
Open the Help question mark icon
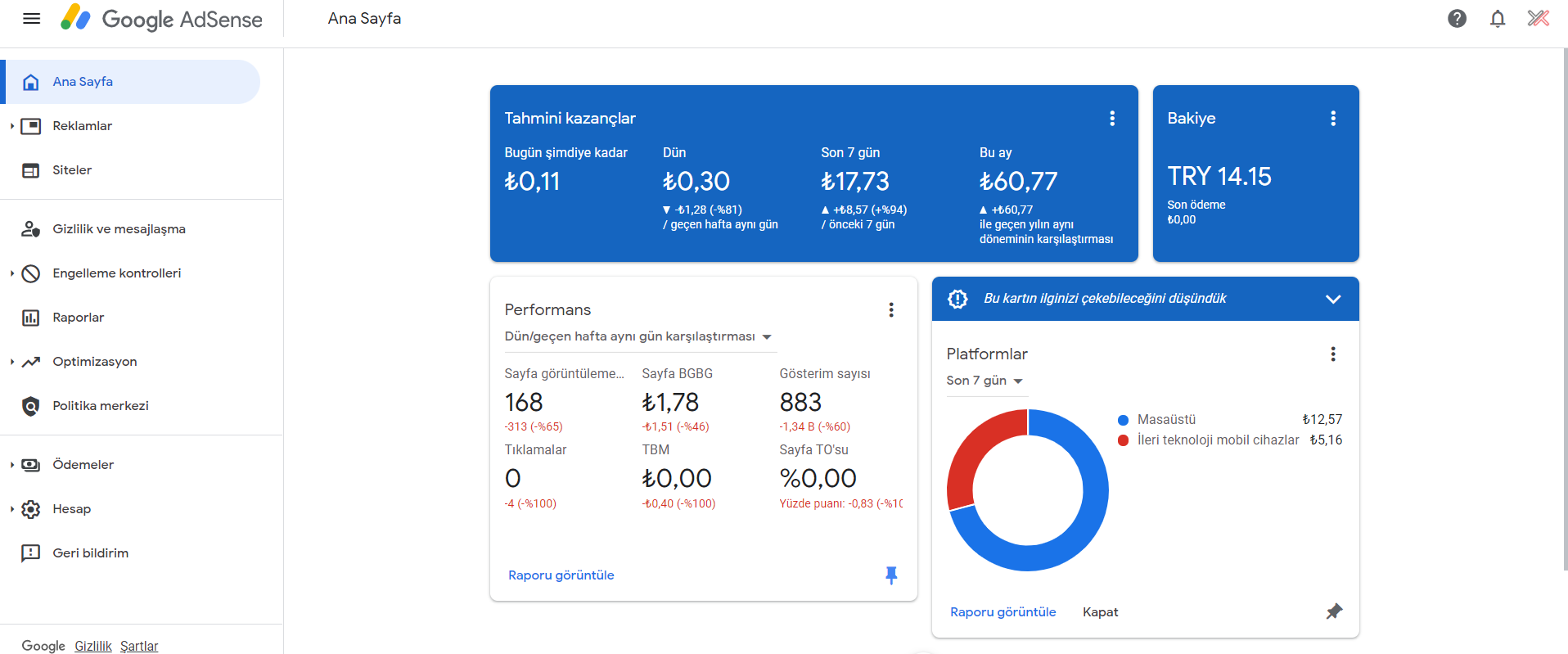point(1457,18)
